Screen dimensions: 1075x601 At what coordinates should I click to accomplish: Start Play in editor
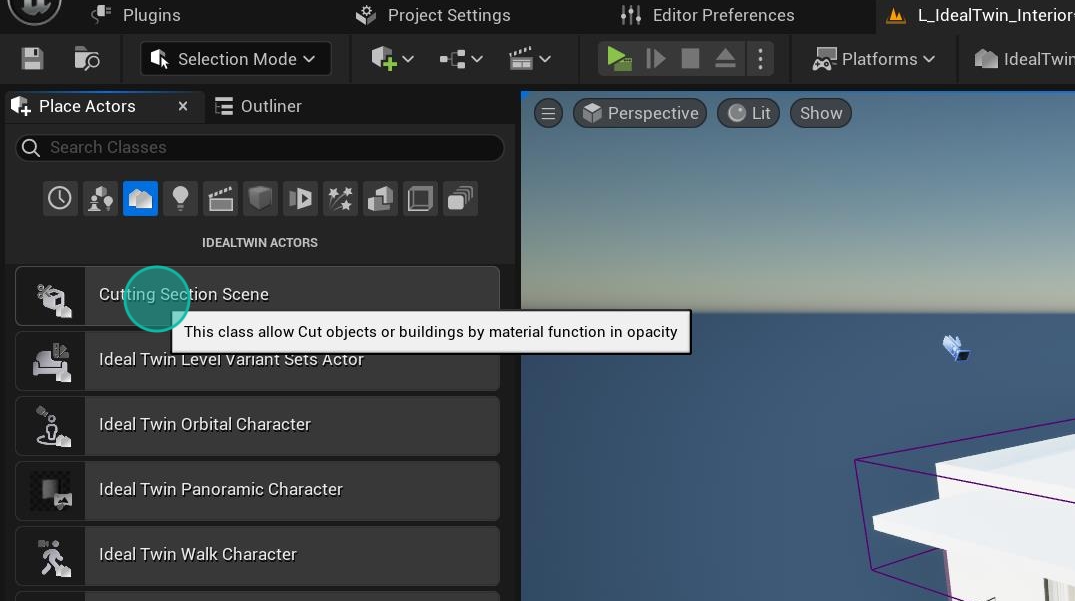tap(619, 59)
